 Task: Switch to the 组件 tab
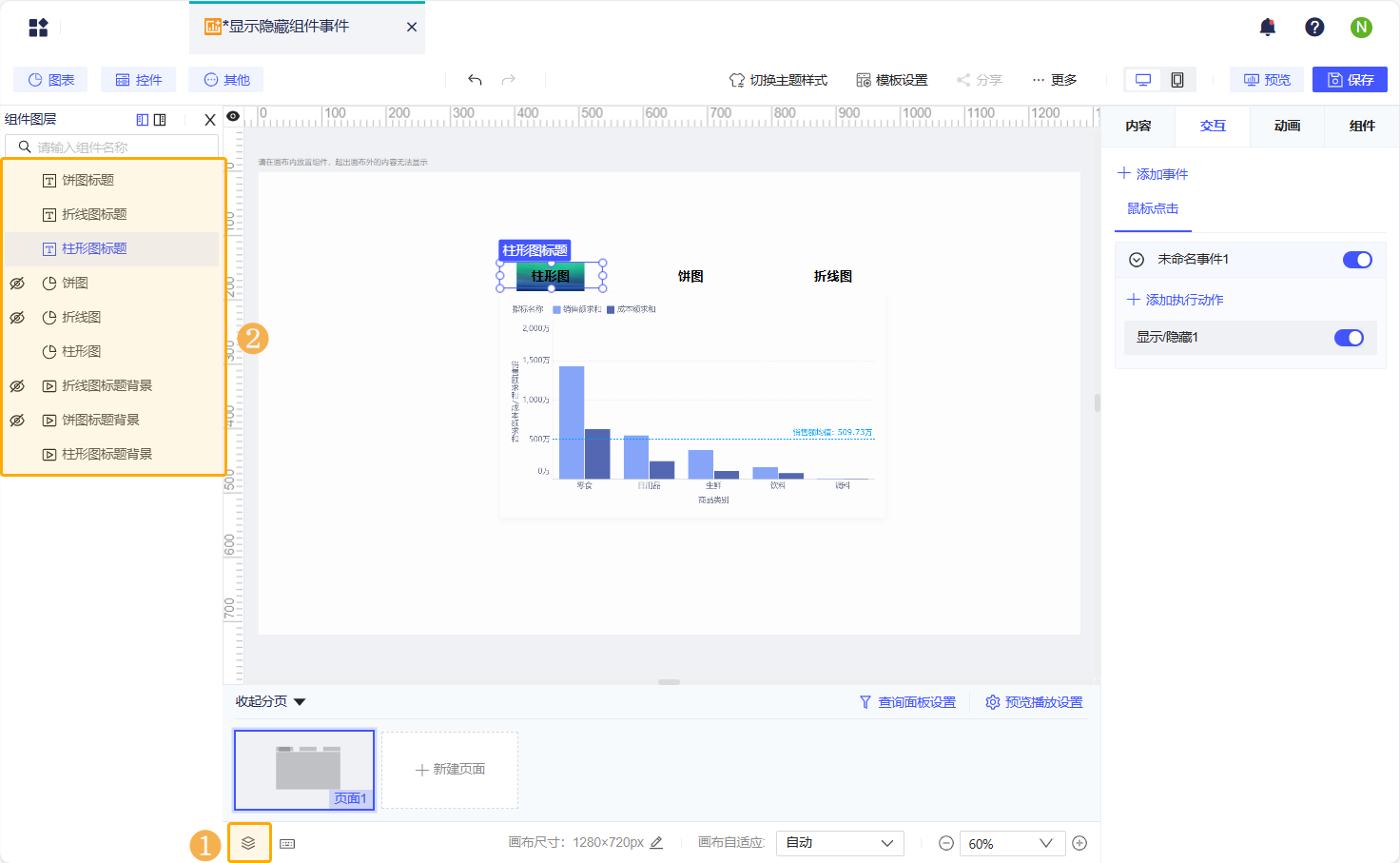pyautogui.click(x=1362, y=126)
